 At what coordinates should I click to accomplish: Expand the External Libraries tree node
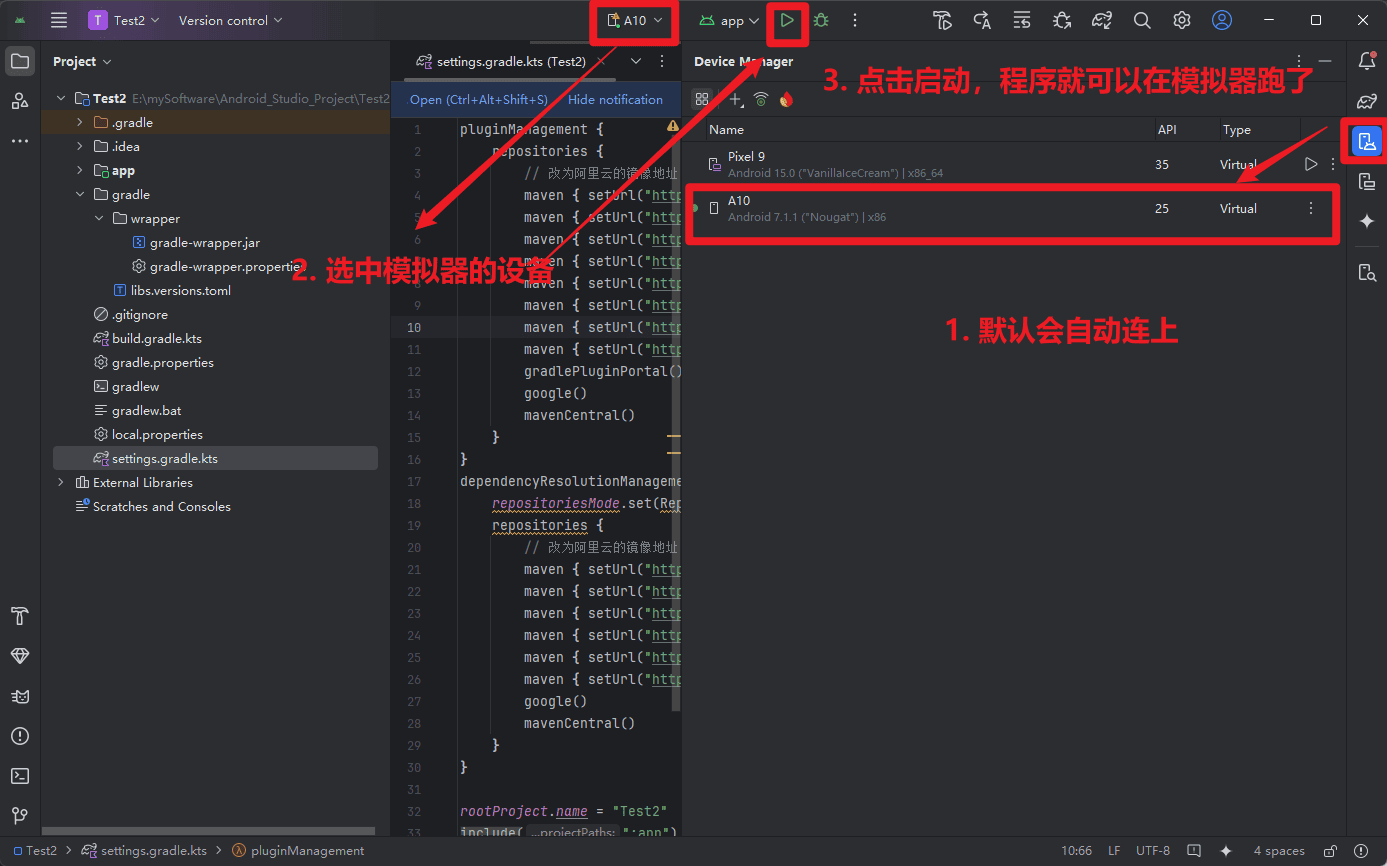tap(61, 483)
